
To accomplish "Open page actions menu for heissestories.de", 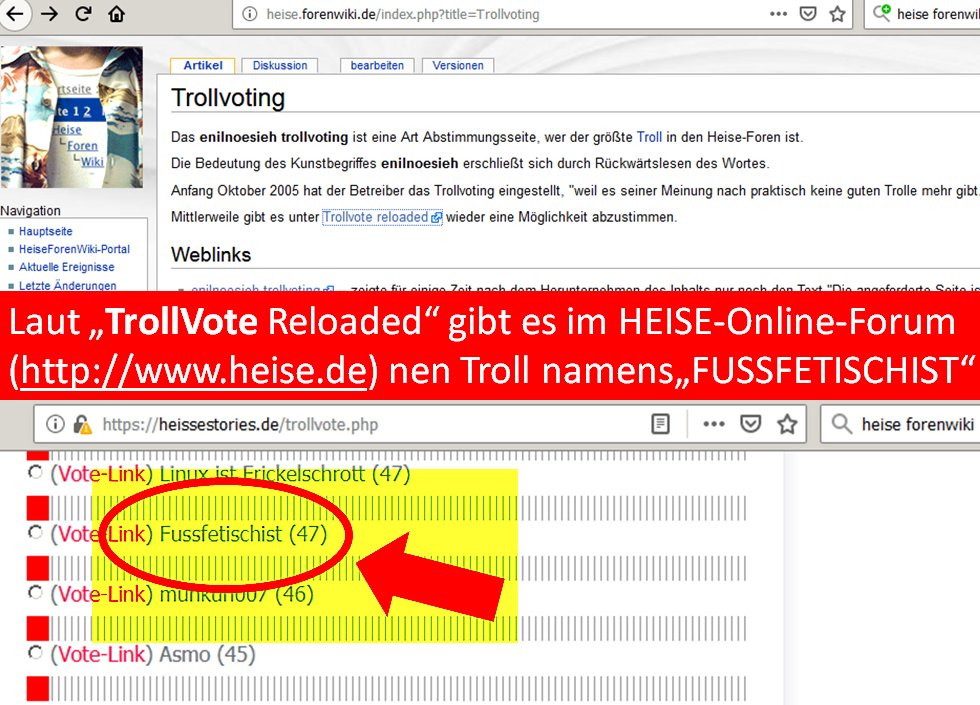I will pyautogui.click(x=714, y=424).
